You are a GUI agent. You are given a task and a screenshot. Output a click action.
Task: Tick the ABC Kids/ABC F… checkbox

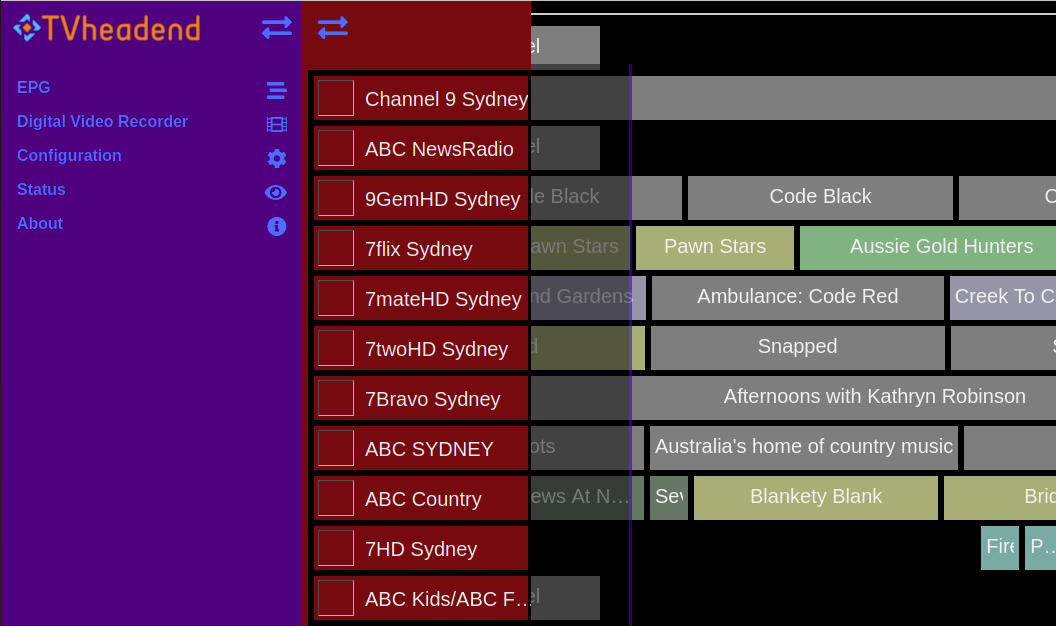(x=336, y=598)
